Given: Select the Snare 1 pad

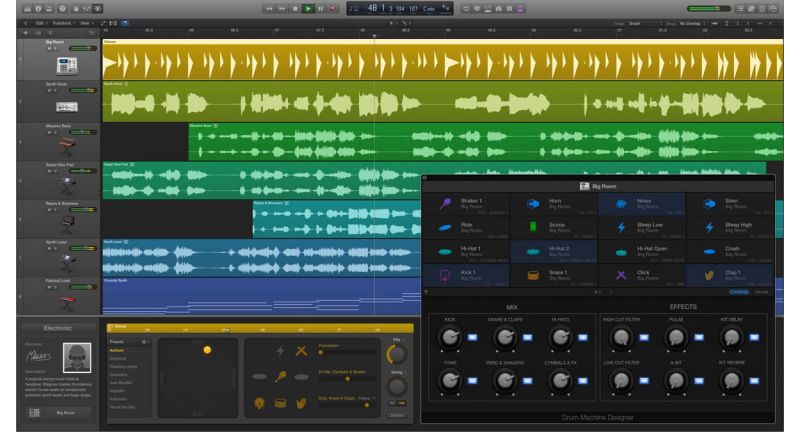Looking at the screenshot, I should pos(555,275).
